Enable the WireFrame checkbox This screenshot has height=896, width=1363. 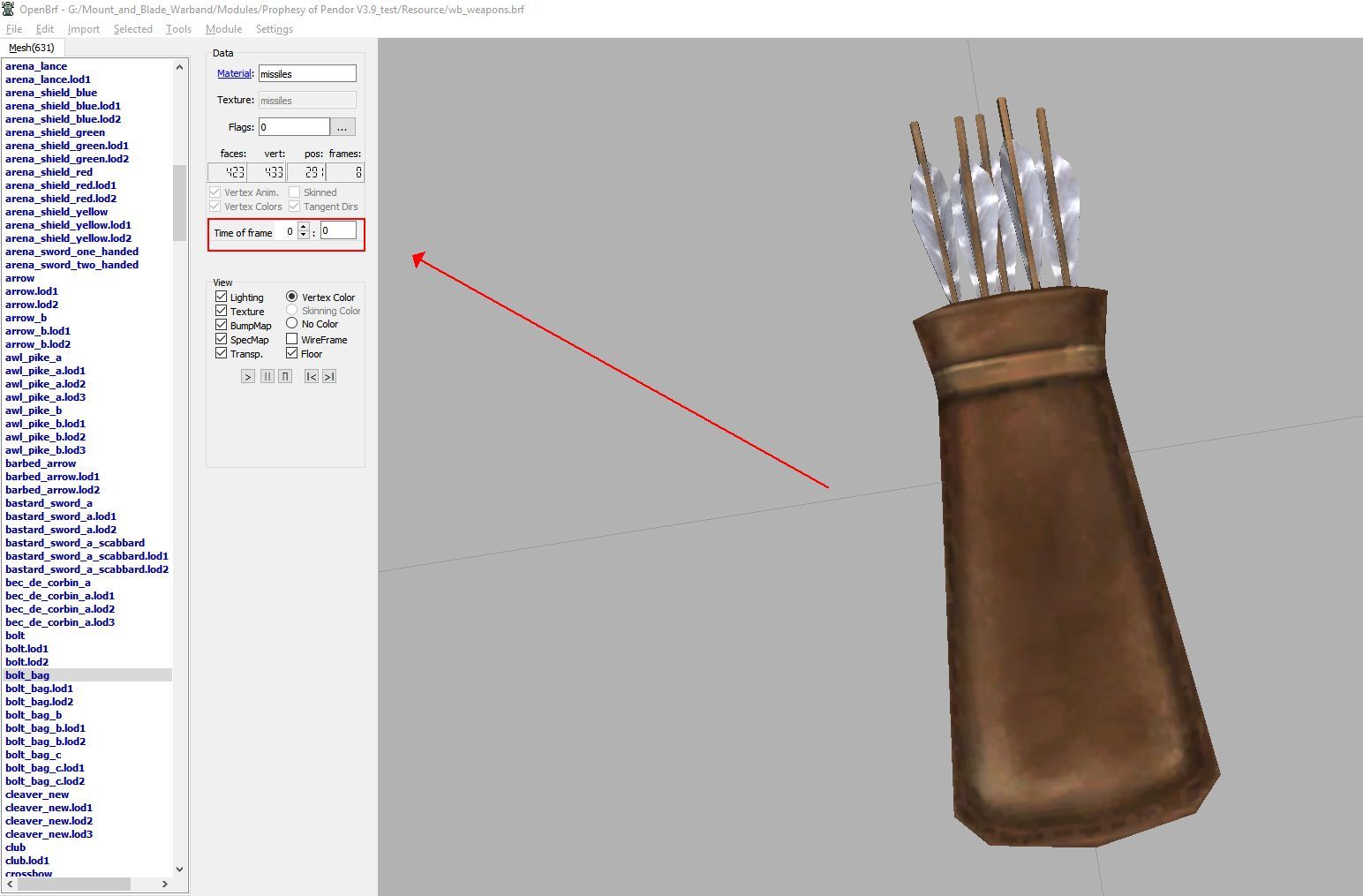pyautogui.click(x=292, y=339)
